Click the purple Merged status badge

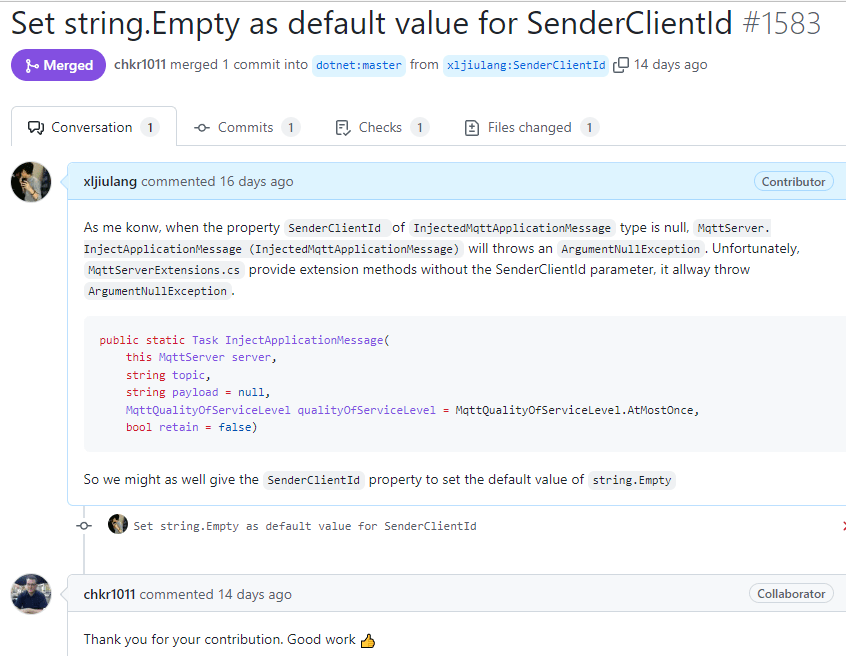(x=58, y=65)
